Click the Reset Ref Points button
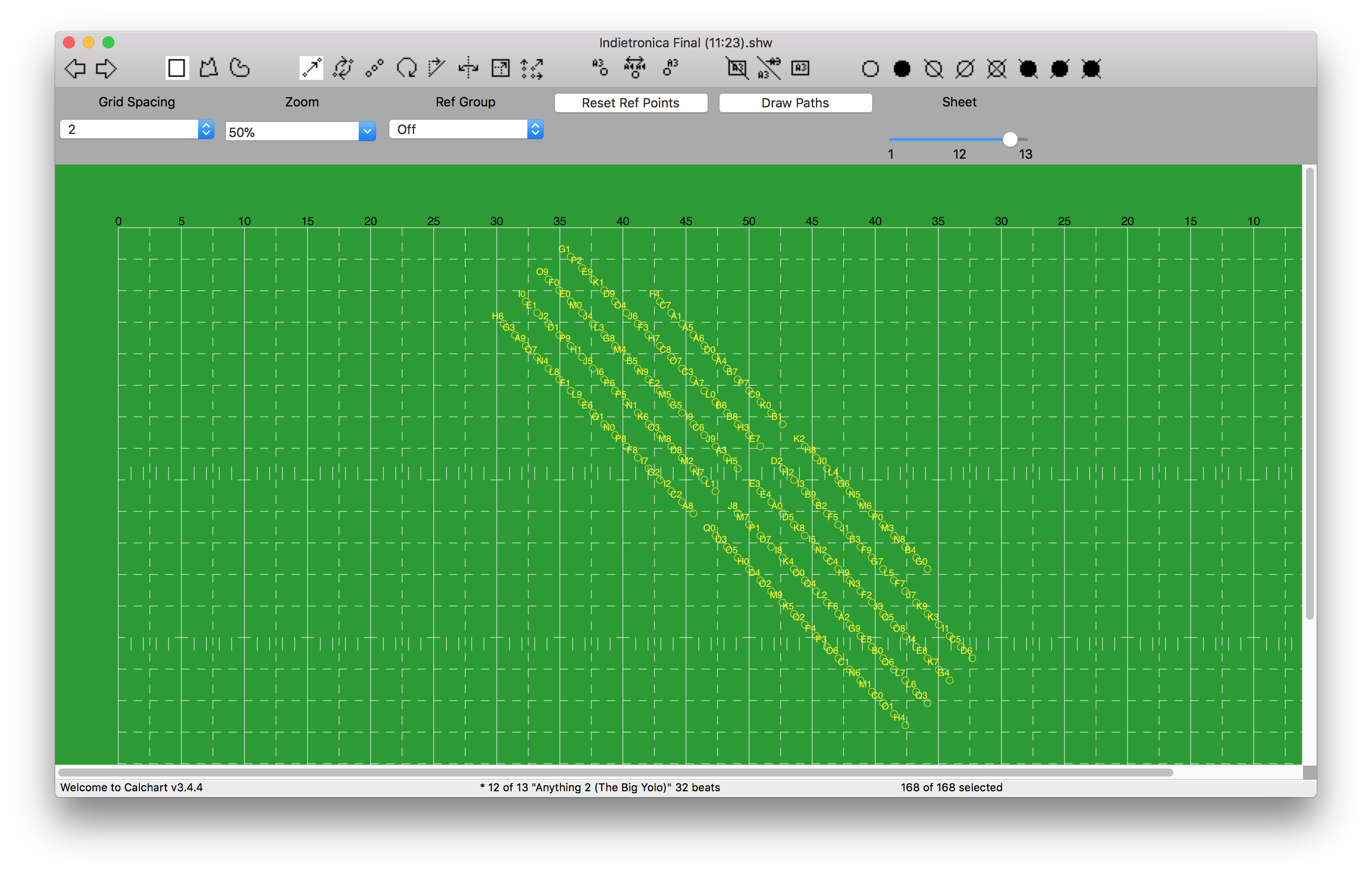 click(x=631, y=103)
